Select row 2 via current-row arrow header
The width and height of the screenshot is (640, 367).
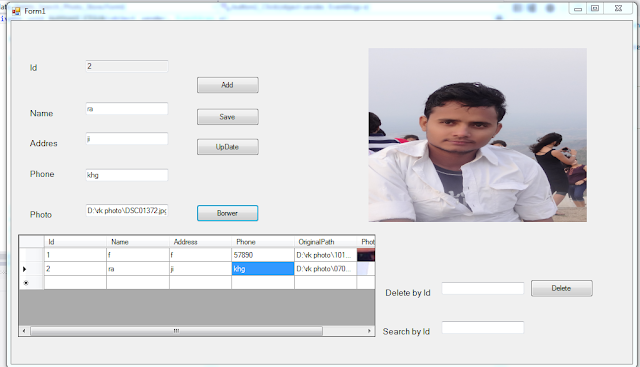point(31,269)
